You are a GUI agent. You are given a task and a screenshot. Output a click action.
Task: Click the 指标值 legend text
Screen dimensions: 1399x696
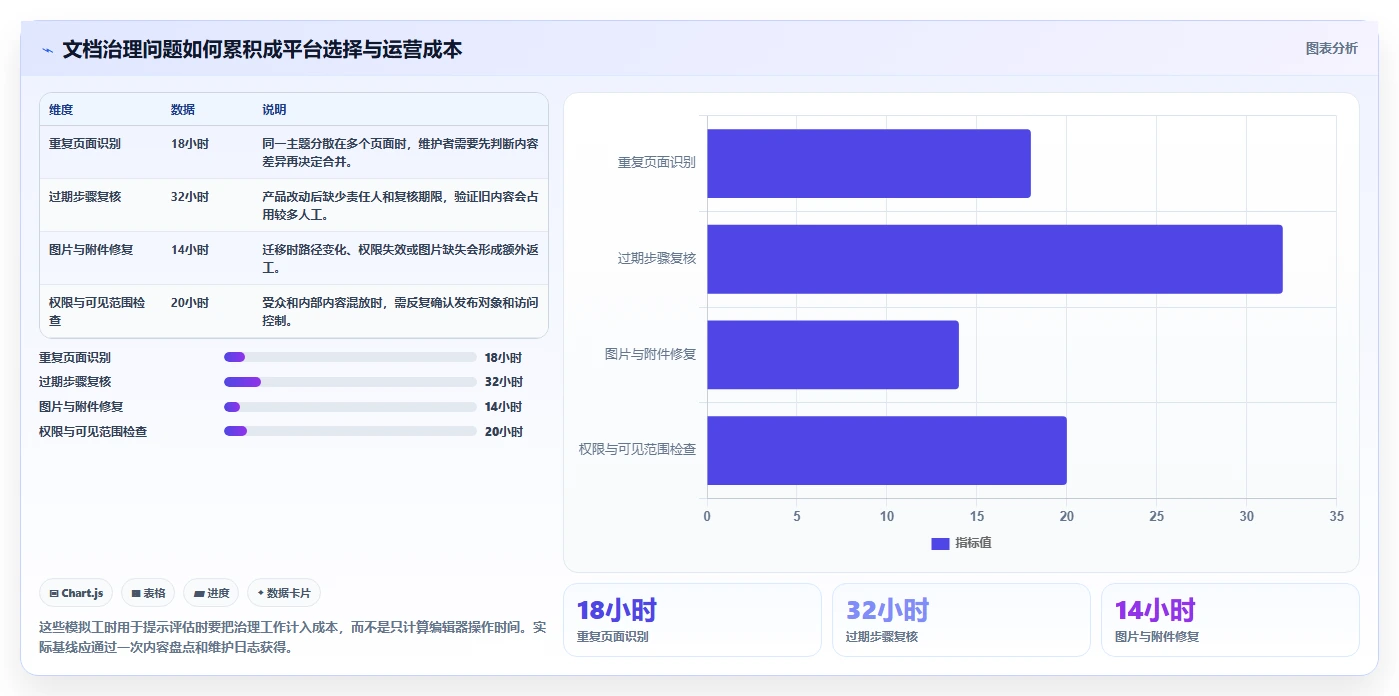coord(973,543)
